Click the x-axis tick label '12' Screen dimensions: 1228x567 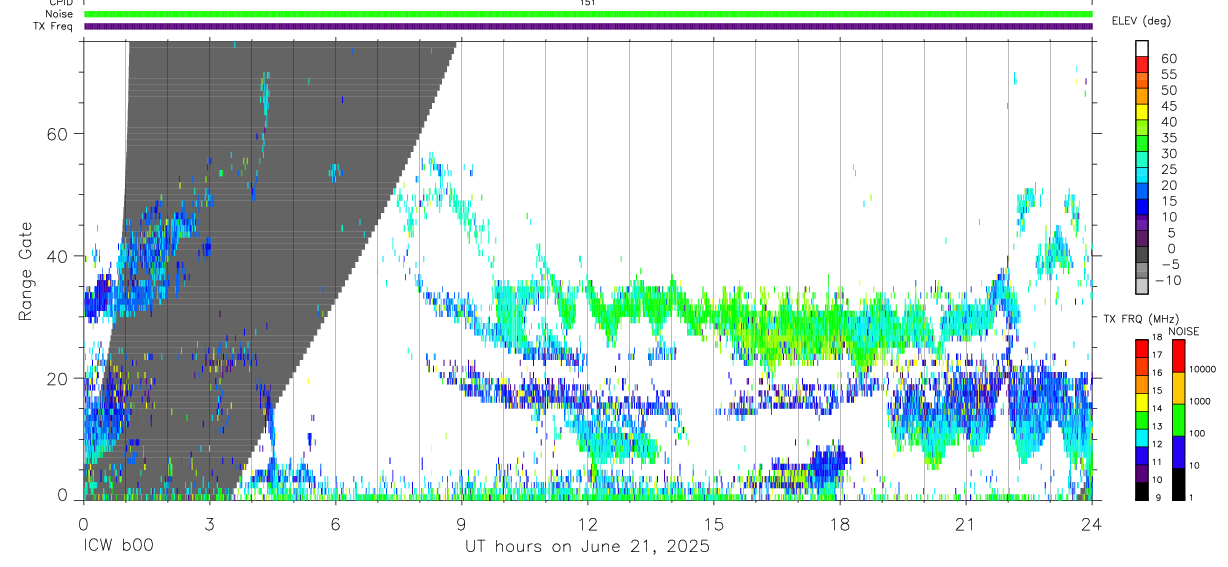pyautogui.click(x=587, y=525)
